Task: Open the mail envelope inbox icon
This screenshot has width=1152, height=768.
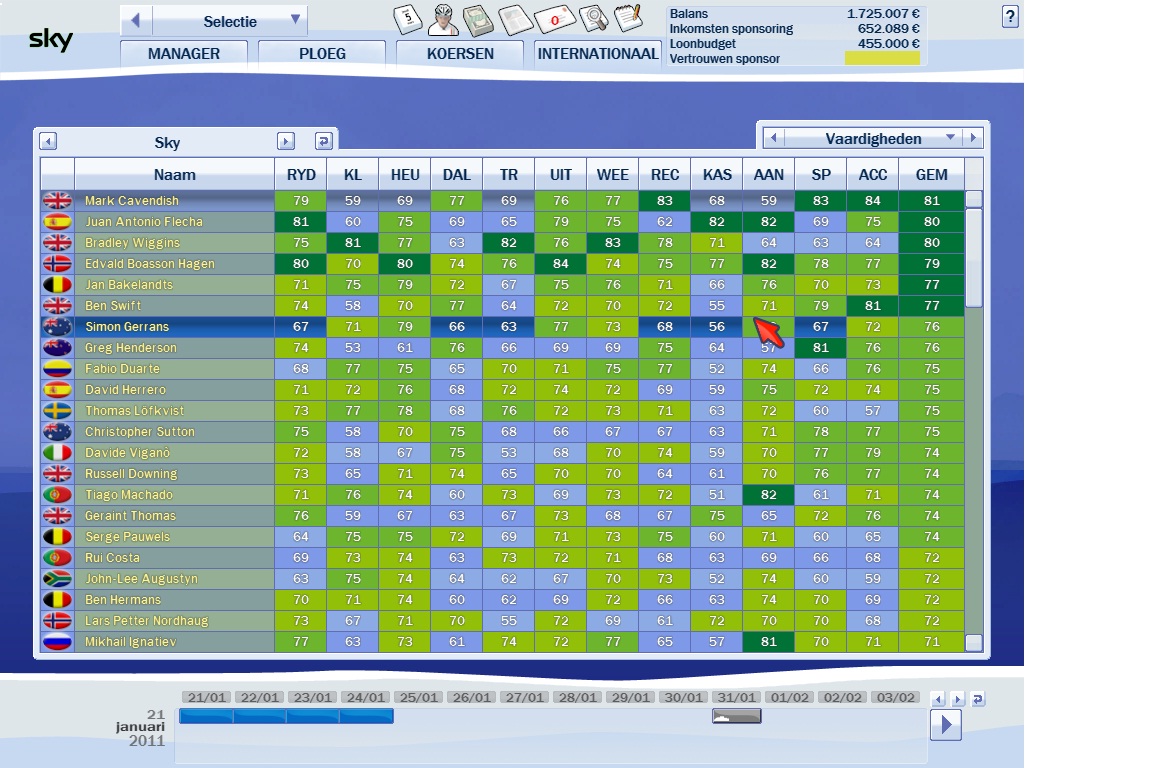Action: click(554, 19)
